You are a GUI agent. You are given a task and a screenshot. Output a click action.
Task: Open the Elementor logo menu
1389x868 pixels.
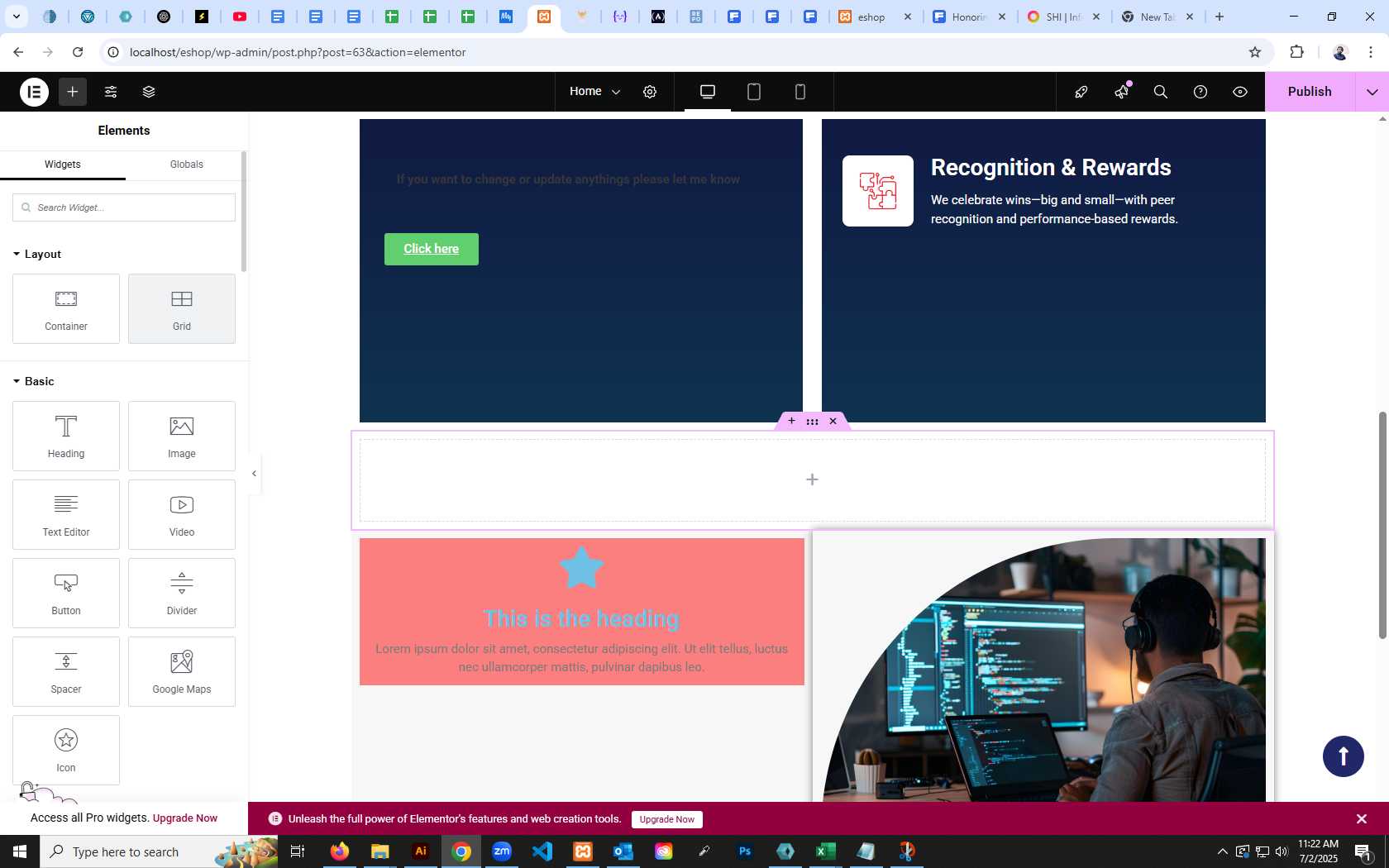click(34, 92)
